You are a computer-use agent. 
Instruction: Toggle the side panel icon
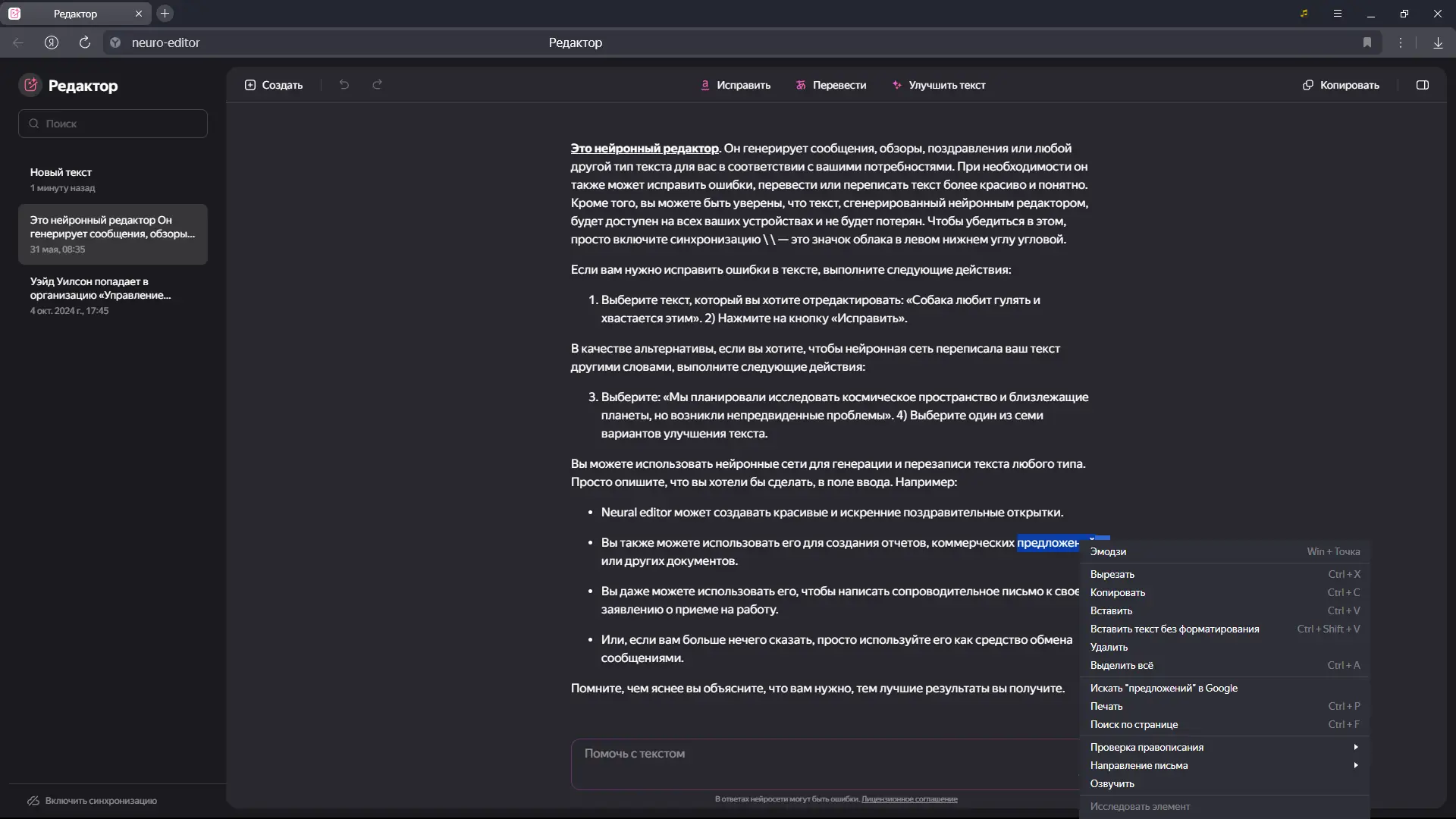click(x=1423, y=85)
